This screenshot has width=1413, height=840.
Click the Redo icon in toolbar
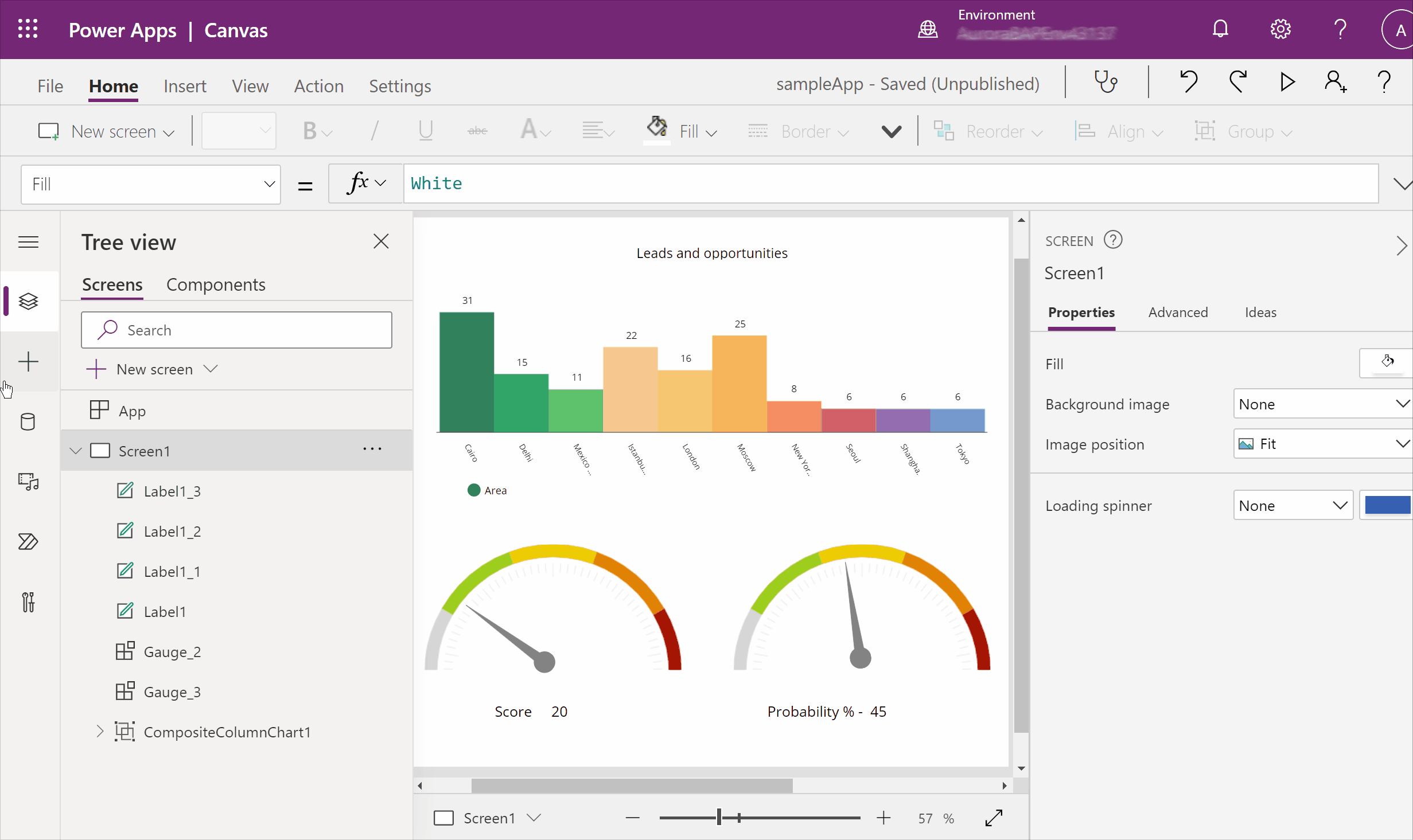tap(1237, 83)
